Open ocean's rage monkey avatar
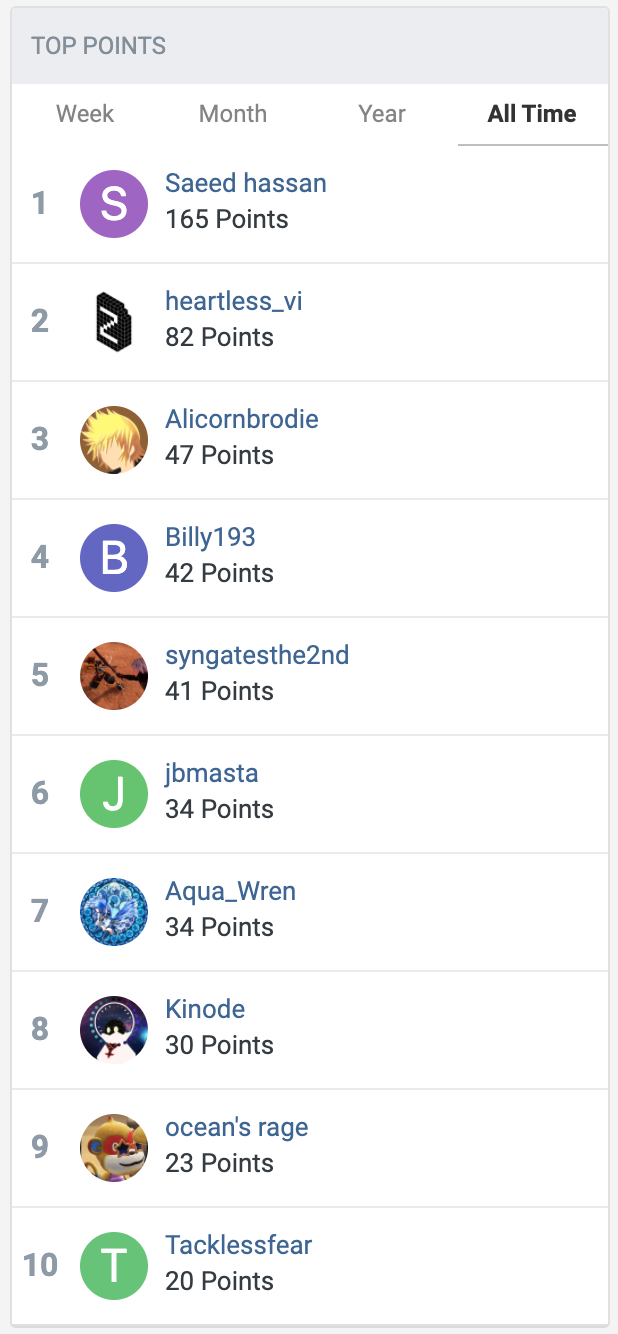Viewport: 618px width, 1334px height. pos(114,1148)
